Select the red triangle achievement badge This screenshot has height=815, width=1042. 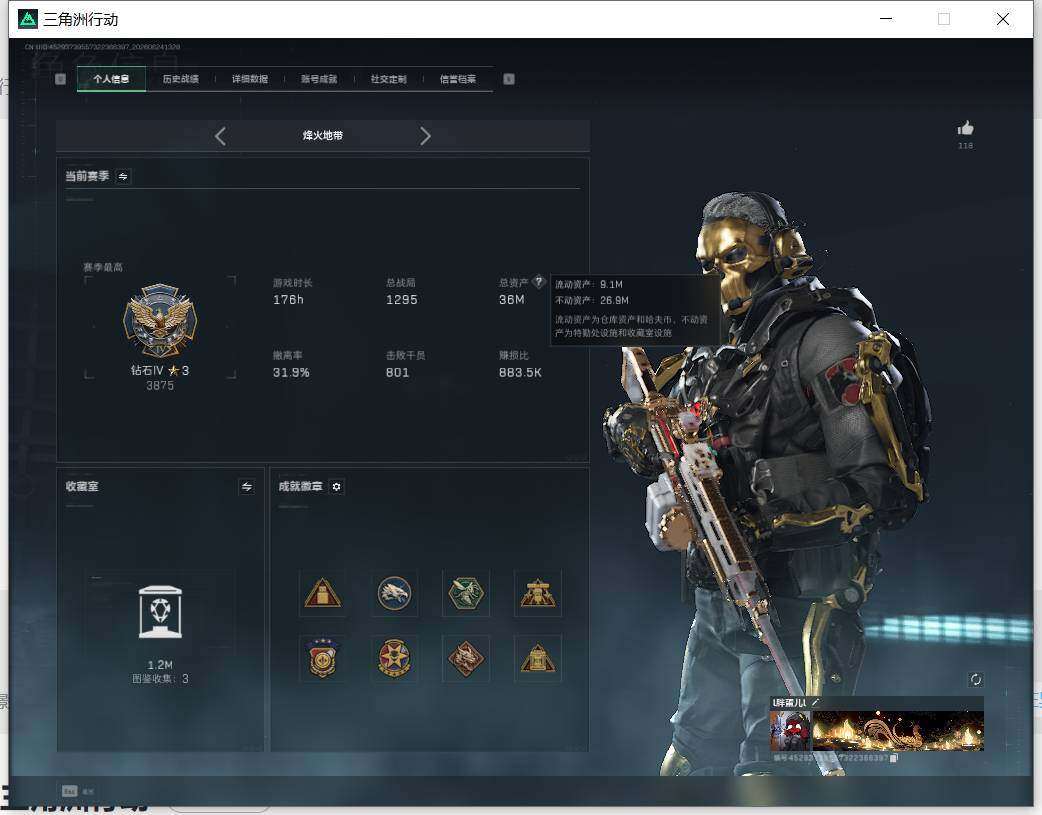323,593
